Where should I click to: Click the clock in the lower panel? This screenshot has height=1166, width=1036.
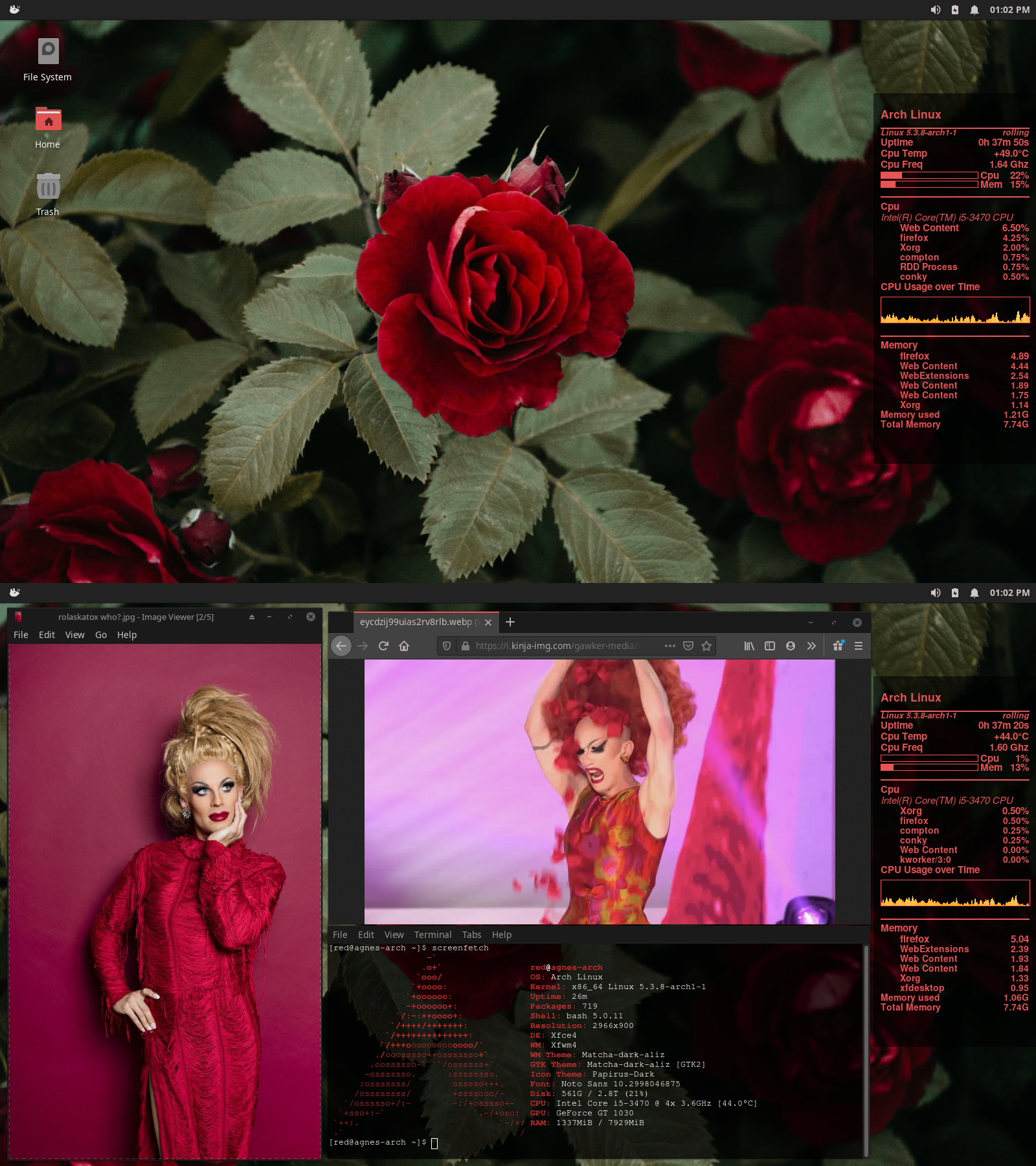(x=1009, y=593)
